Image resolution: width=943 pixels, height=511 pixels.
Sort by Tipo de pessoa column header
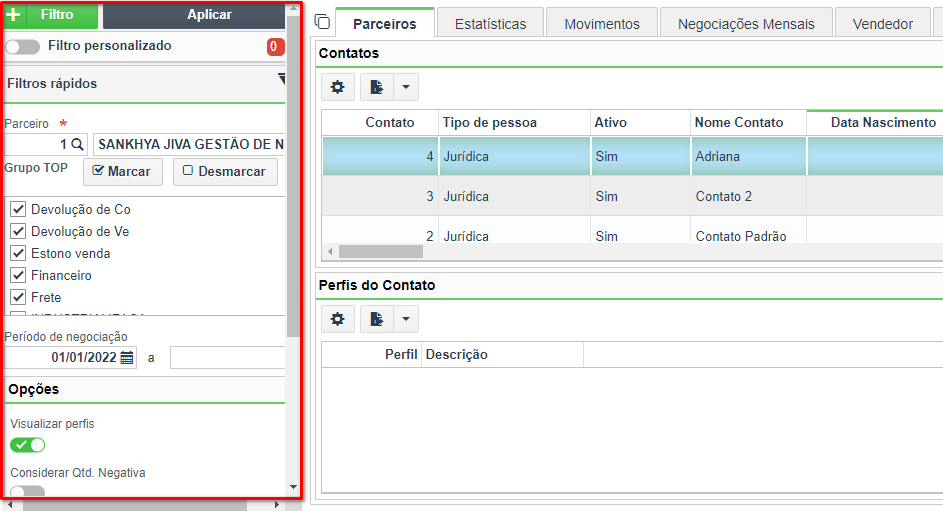[x=514, y=123]
